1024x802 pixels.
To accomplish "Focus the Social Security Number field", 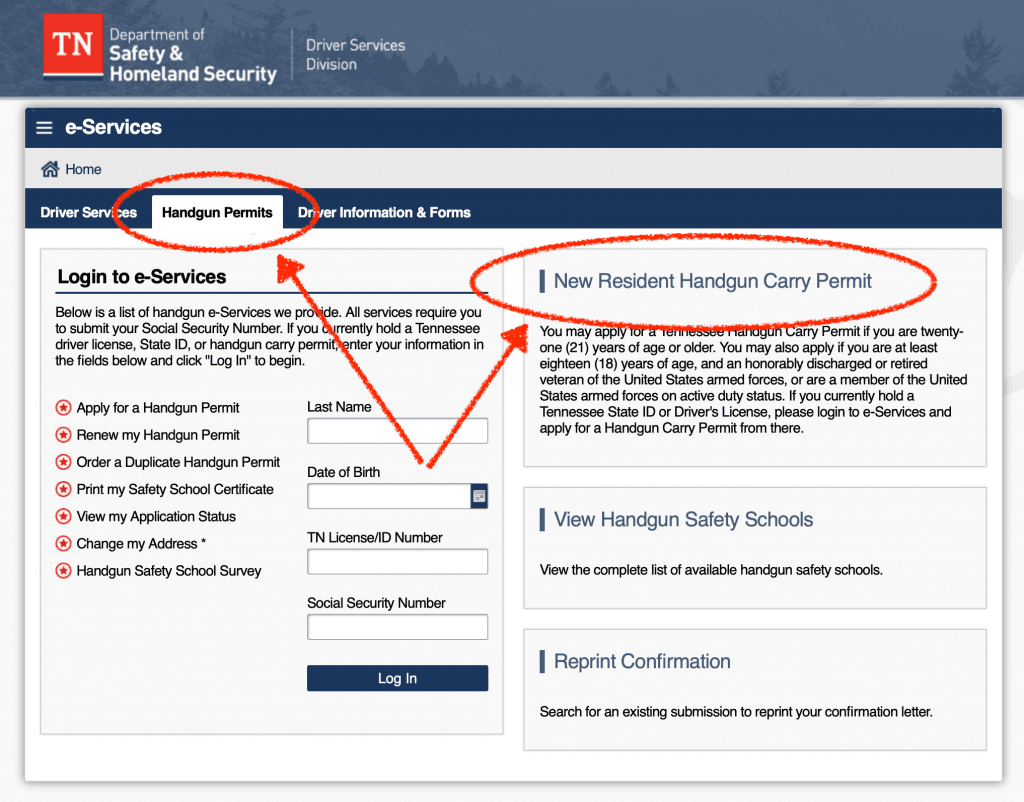I will [397, 627].
